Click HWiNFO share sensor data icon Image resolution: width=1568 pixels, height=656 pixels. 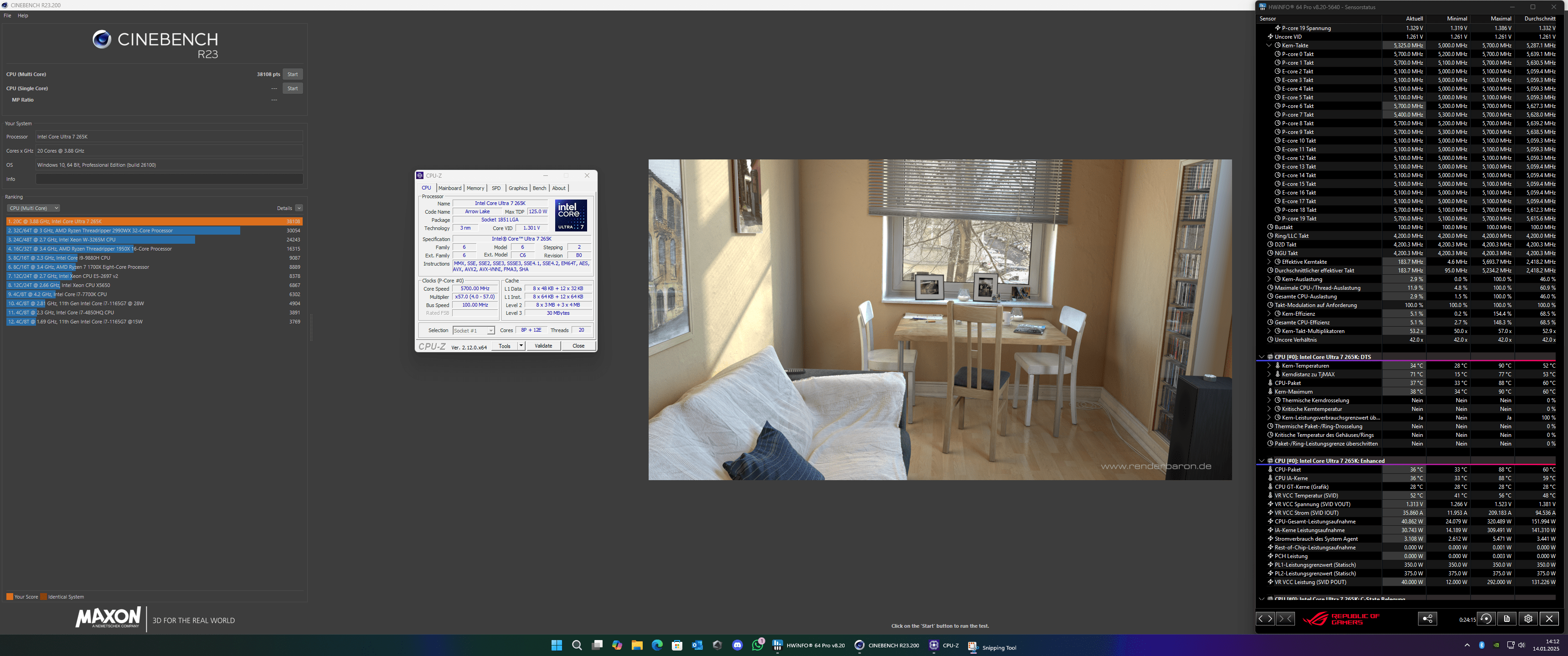click(x=1427, y=619)
